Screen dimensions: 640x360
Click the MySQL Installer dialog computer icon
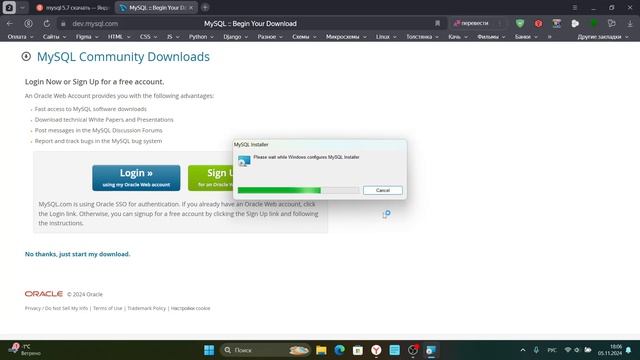coord(244,161)
